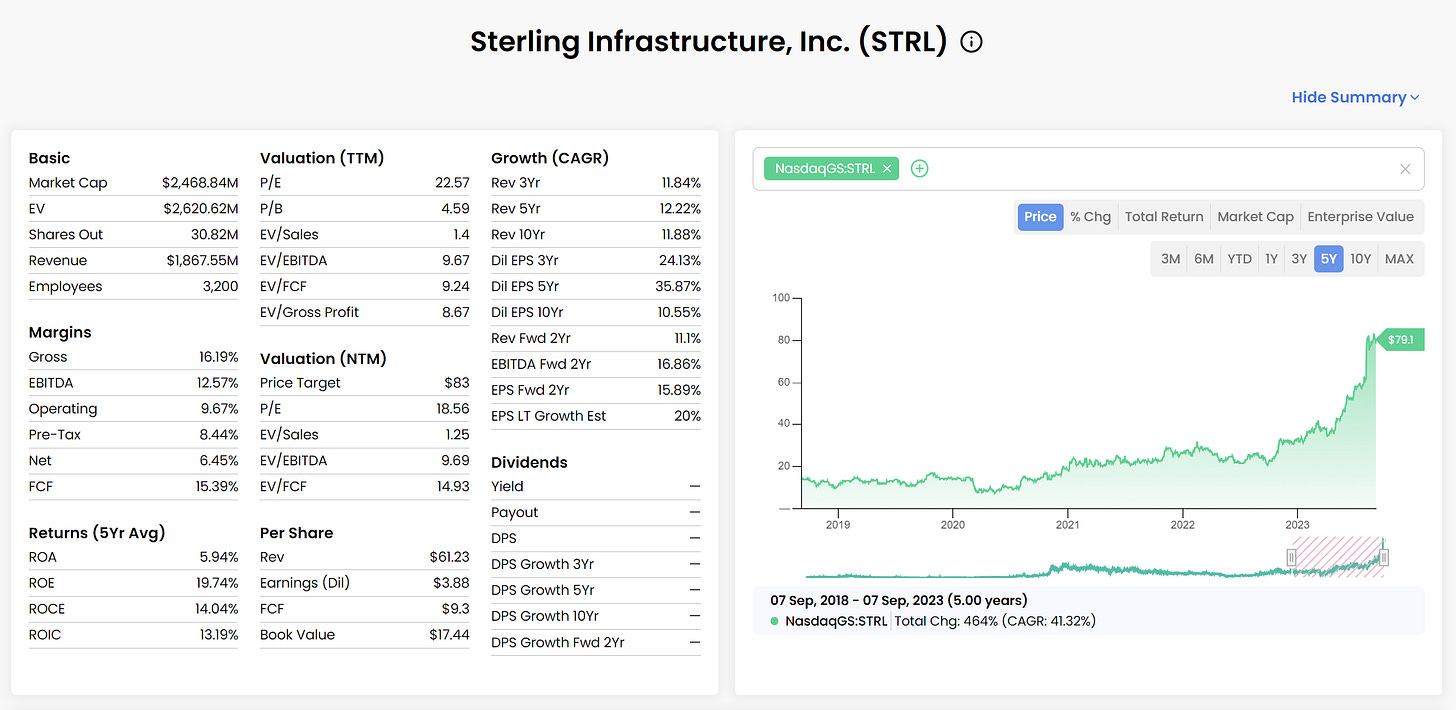
Task: Click the date range text under chart
Action: pos(899,601)
